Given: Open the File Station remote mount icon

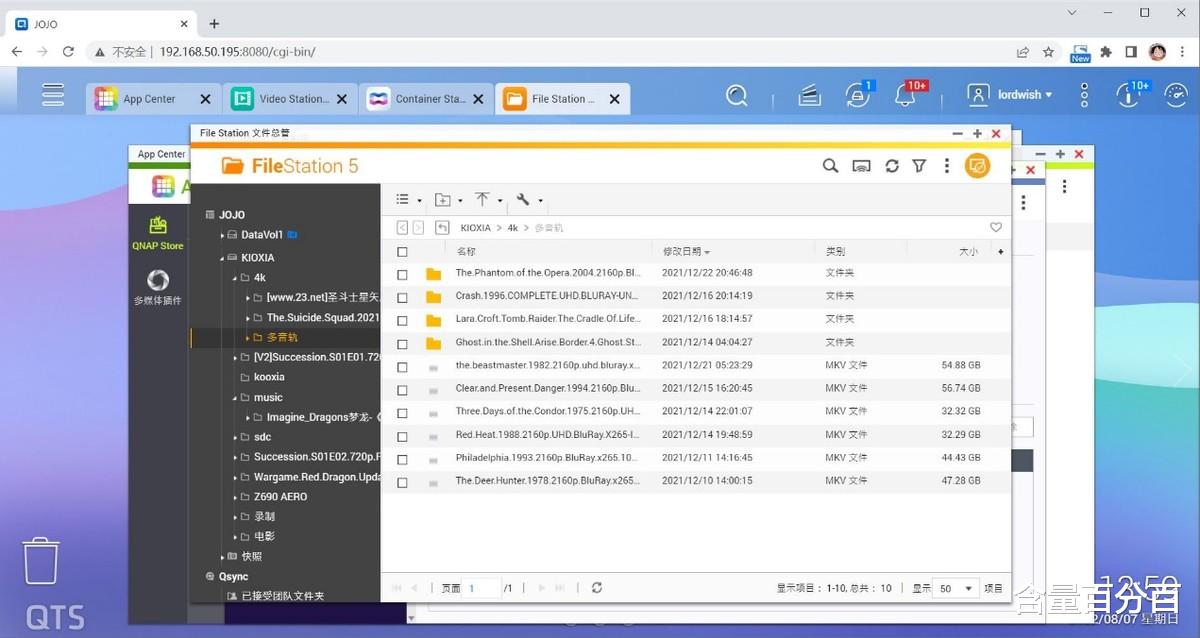Looking at the screenshot, I should click(861, 166).
